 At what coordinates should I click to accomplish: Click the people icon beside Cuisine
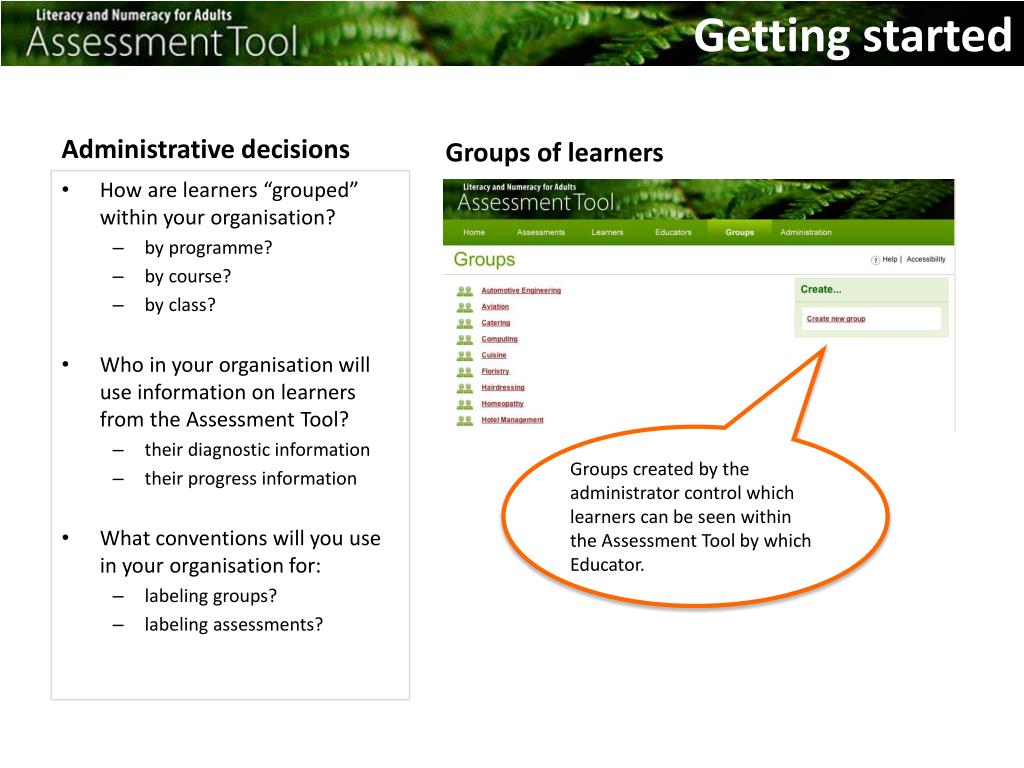[464, 355]
